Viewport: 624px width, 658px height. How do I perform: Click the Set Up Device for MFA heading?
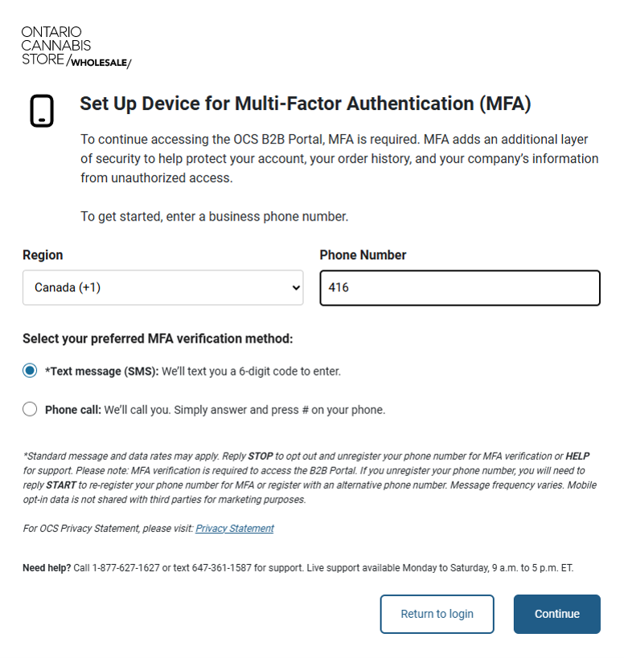(305, 104)
